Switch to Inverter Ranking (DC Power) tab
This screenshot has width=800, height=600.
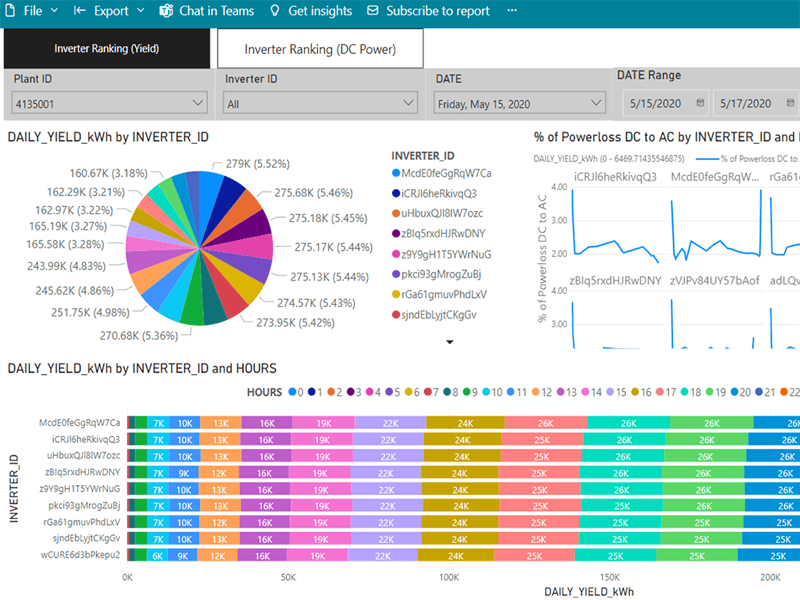click(x=320, y=48)
